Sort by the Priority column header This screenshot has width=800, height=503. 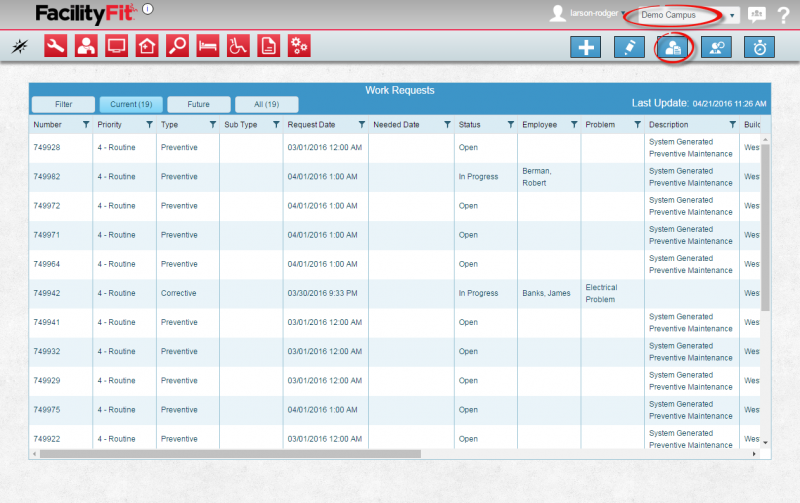110,124
